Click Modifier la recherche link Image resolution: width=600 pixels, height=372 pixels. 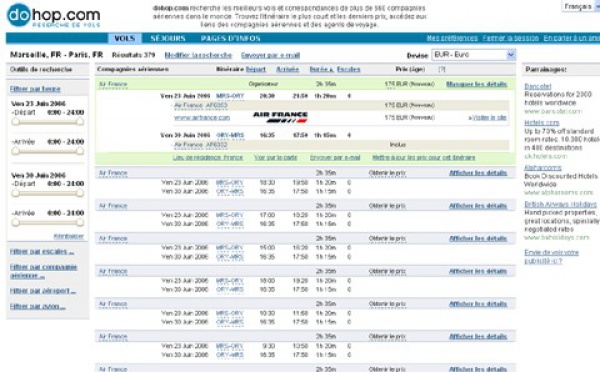pos(198,55)
